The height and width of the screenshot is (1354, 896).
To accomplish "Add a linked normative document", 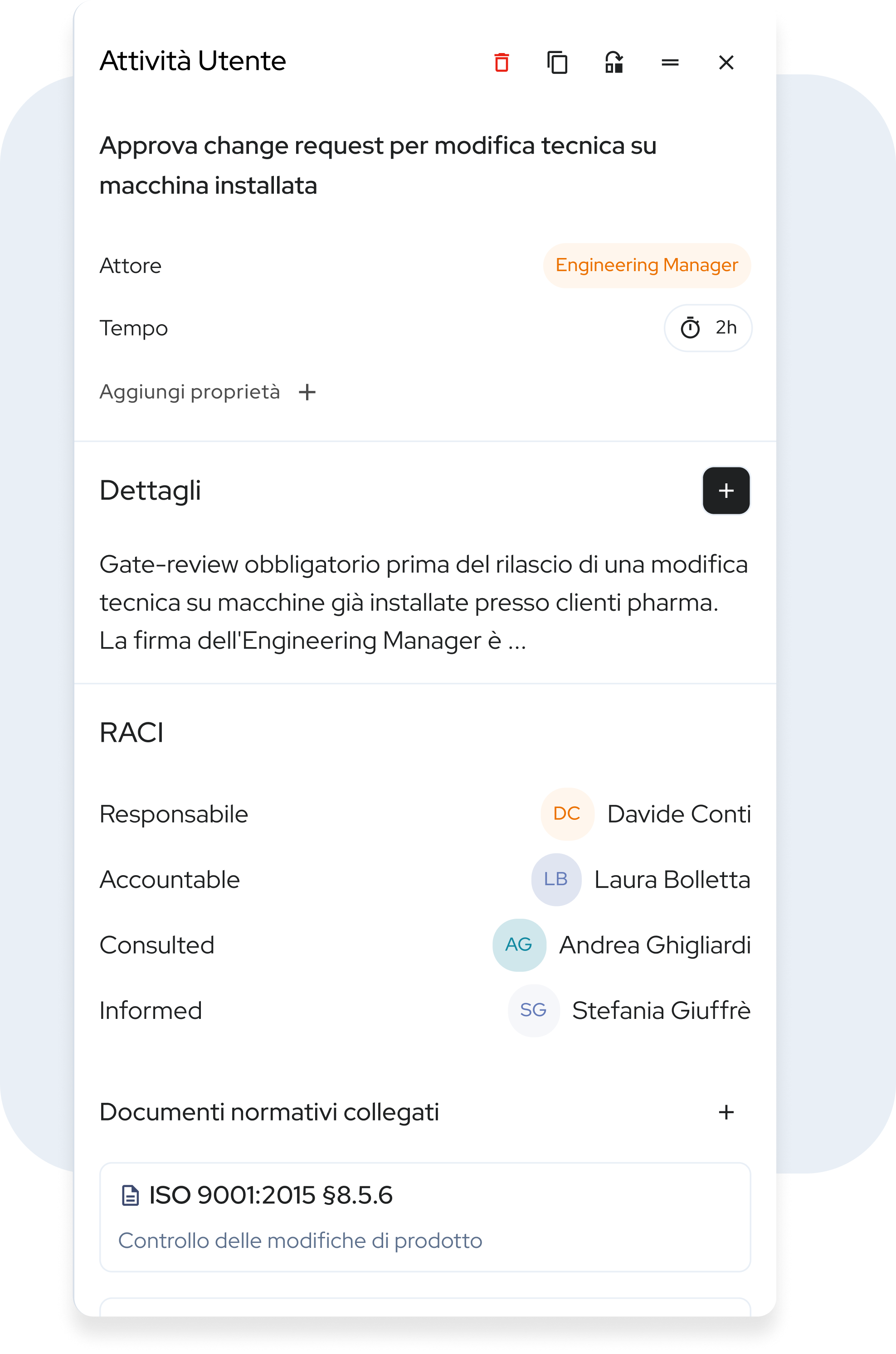I will (726, 1112).
